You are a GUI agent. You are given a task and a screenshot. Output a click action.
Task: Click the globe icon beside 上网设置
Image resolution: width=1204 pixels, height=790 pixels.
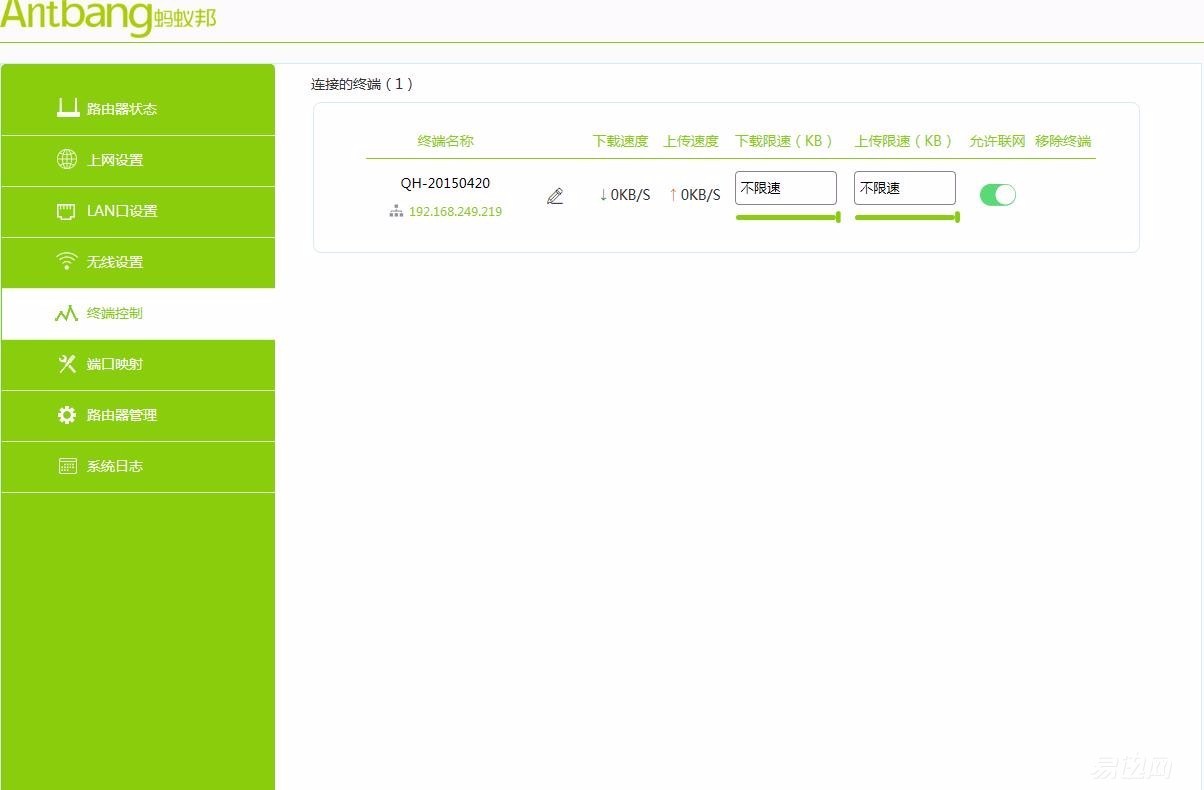[x=67, y=159]
